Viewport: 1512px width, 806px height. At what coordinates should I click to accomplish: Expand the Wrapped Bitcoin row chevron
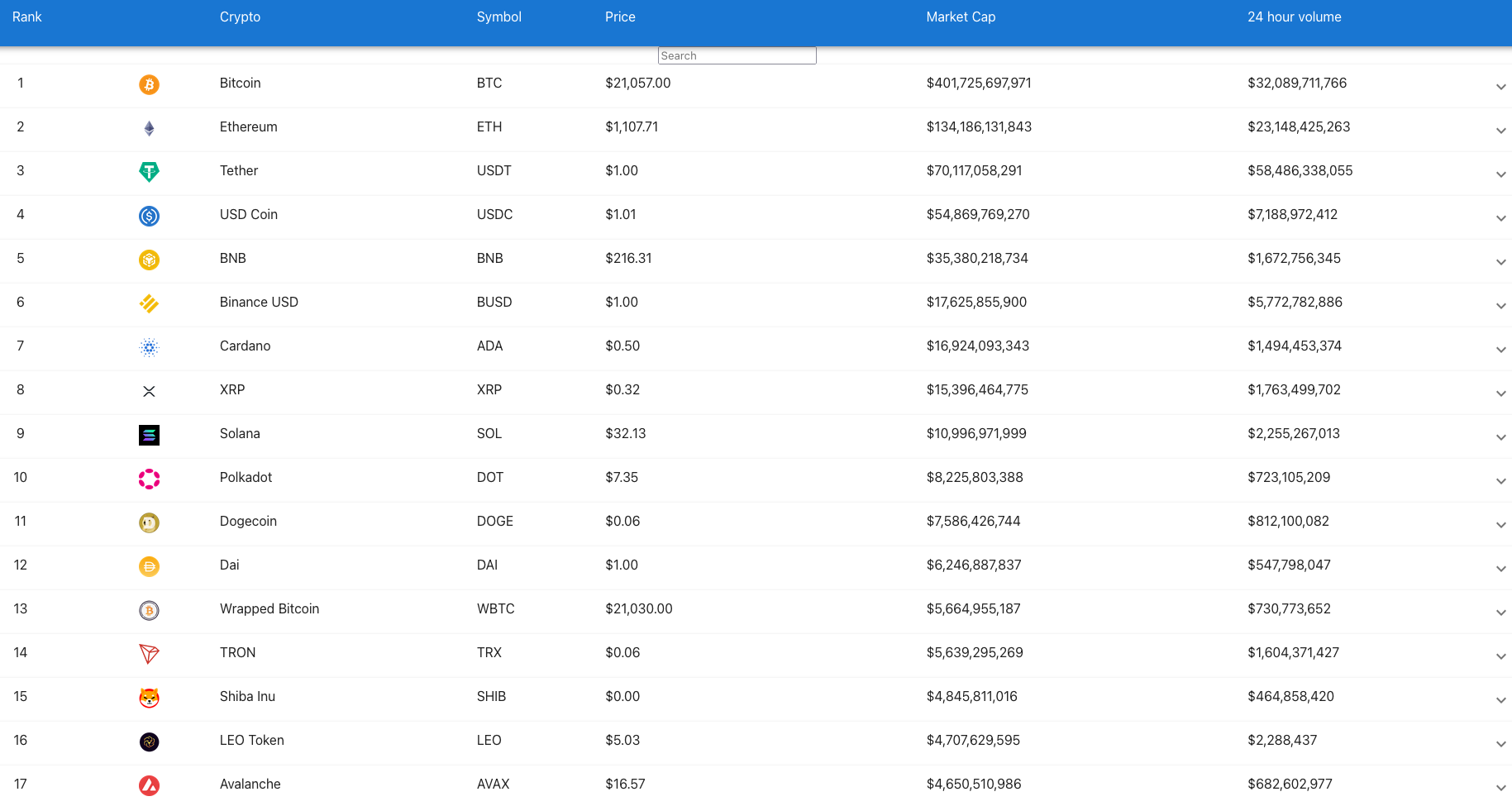pyautogui.click(x=1500, y=613)
